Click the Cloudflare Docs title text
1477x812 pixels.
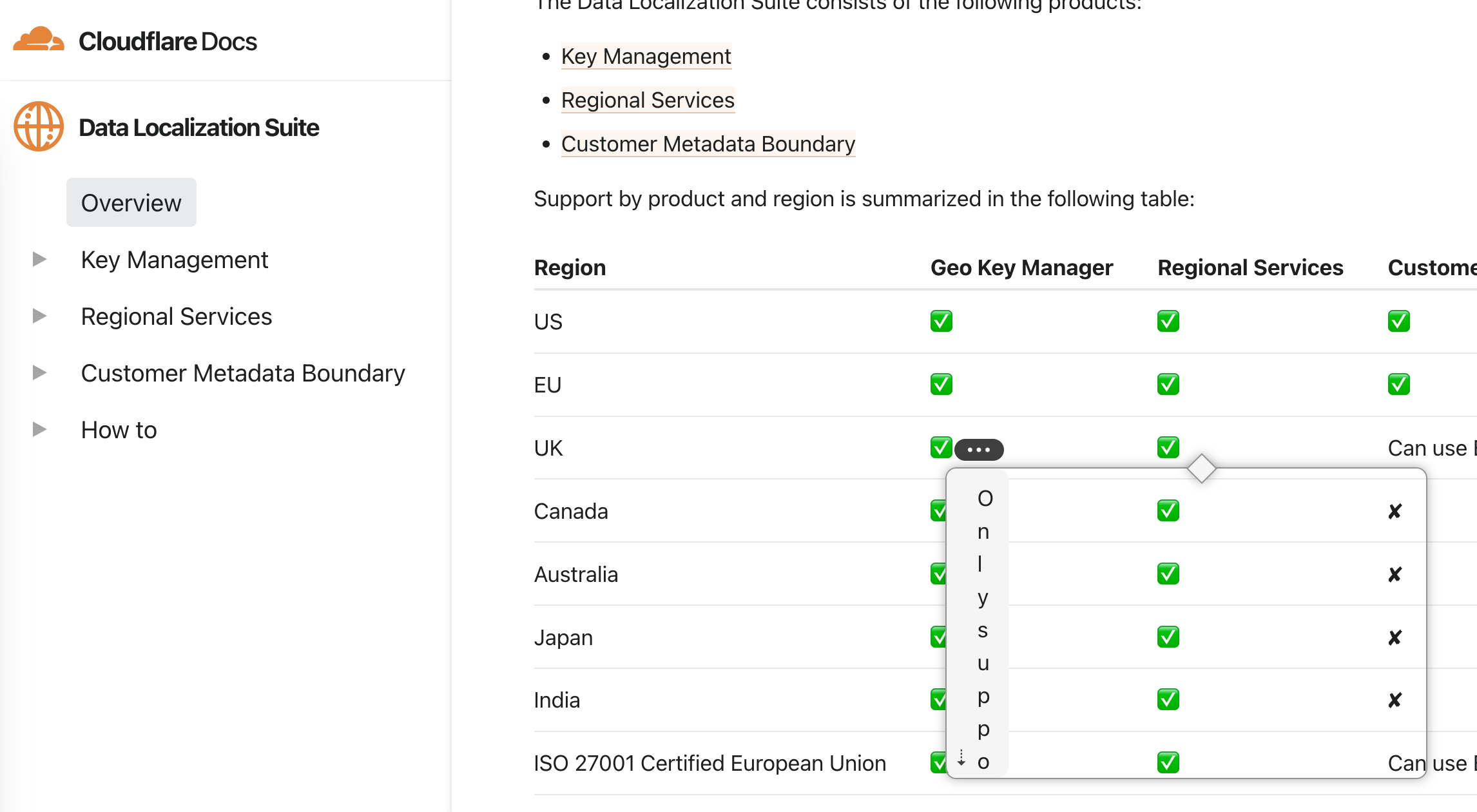click(x=168, y=41)
